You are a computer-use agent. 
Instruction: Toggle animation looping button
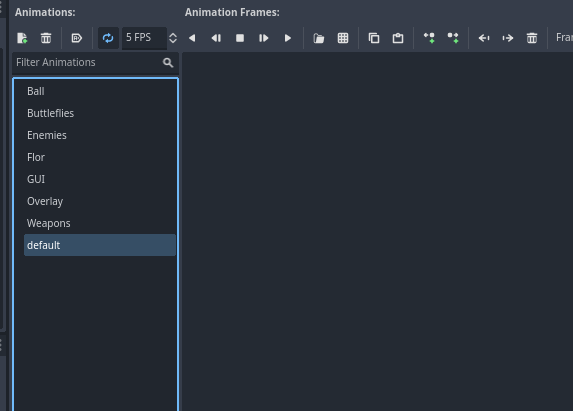tap(108, 38)
